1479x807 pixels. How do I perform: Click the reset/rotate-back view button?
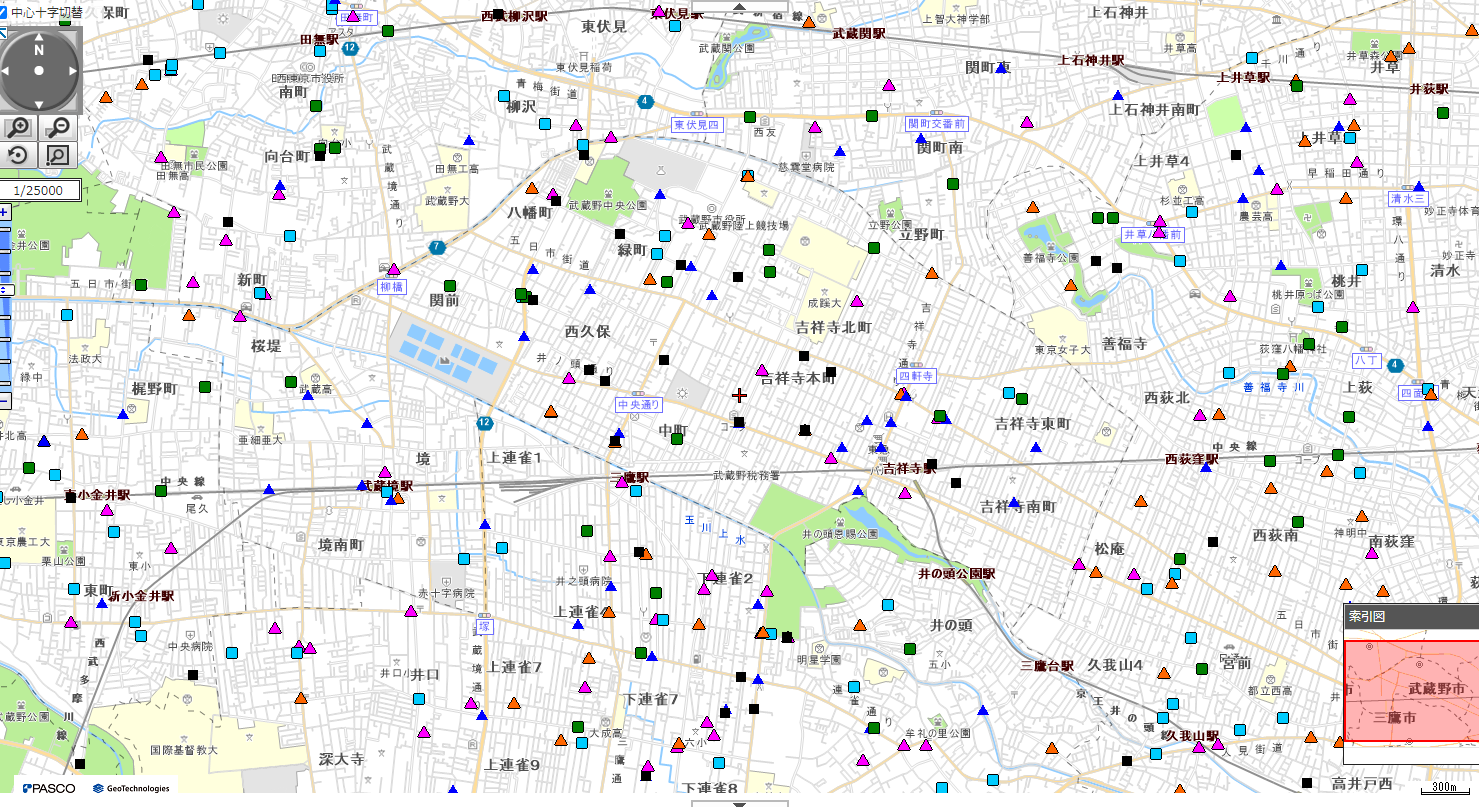tap(19, 155)
